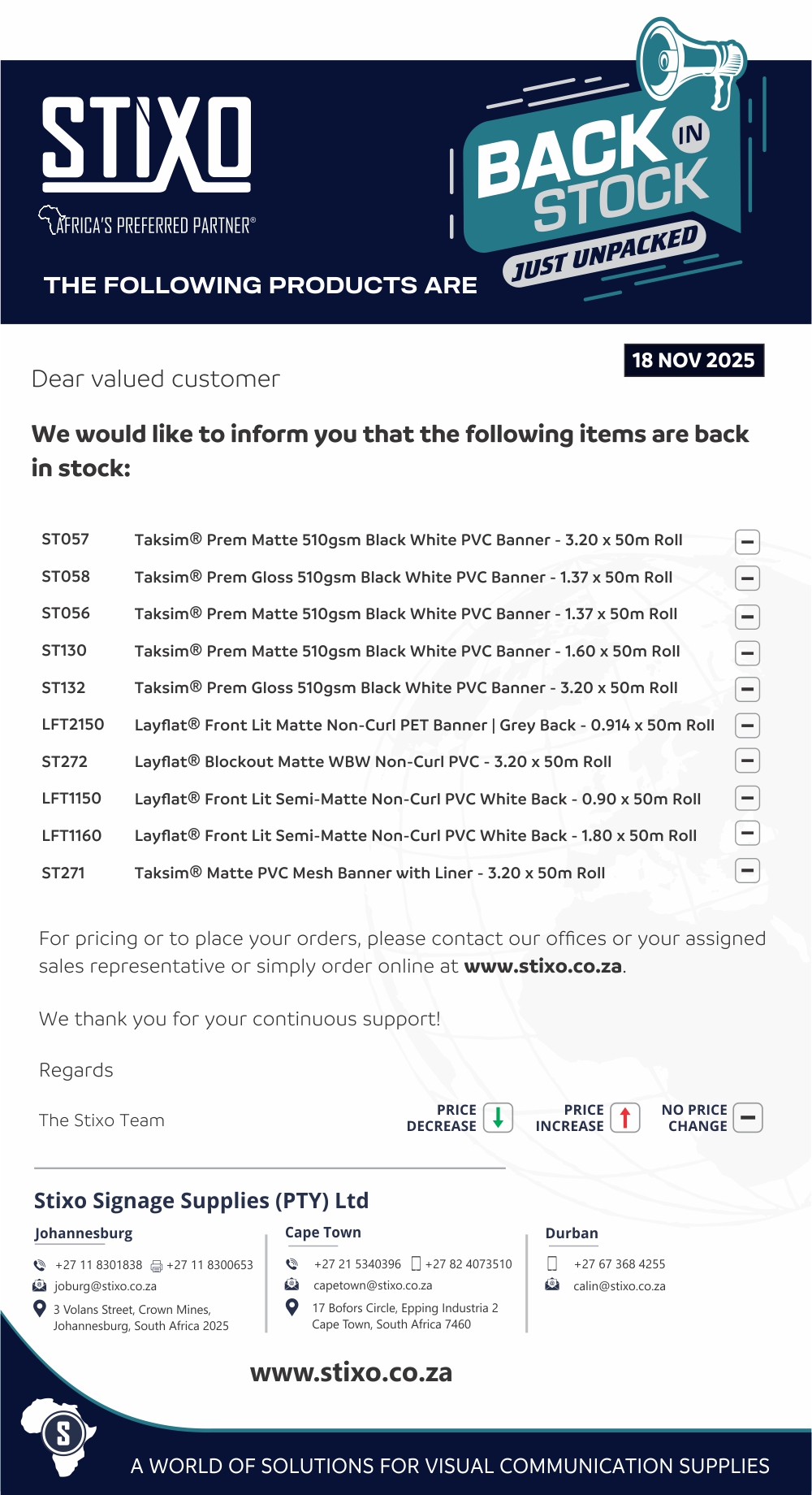Click the green price decrease arrow icon

tap(498, 1117)
